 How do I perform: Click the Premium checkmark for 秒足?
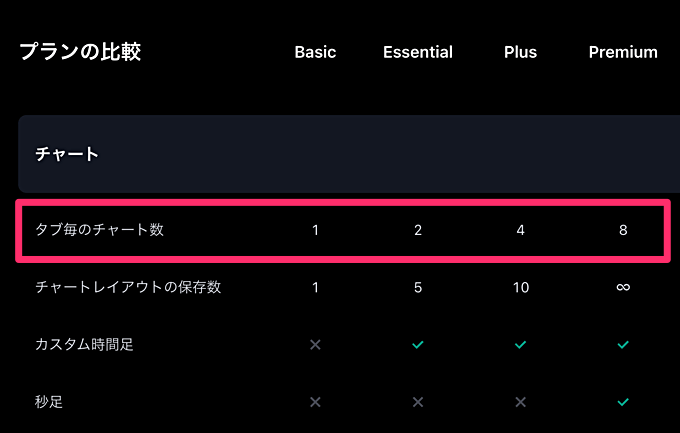[623, 402]
